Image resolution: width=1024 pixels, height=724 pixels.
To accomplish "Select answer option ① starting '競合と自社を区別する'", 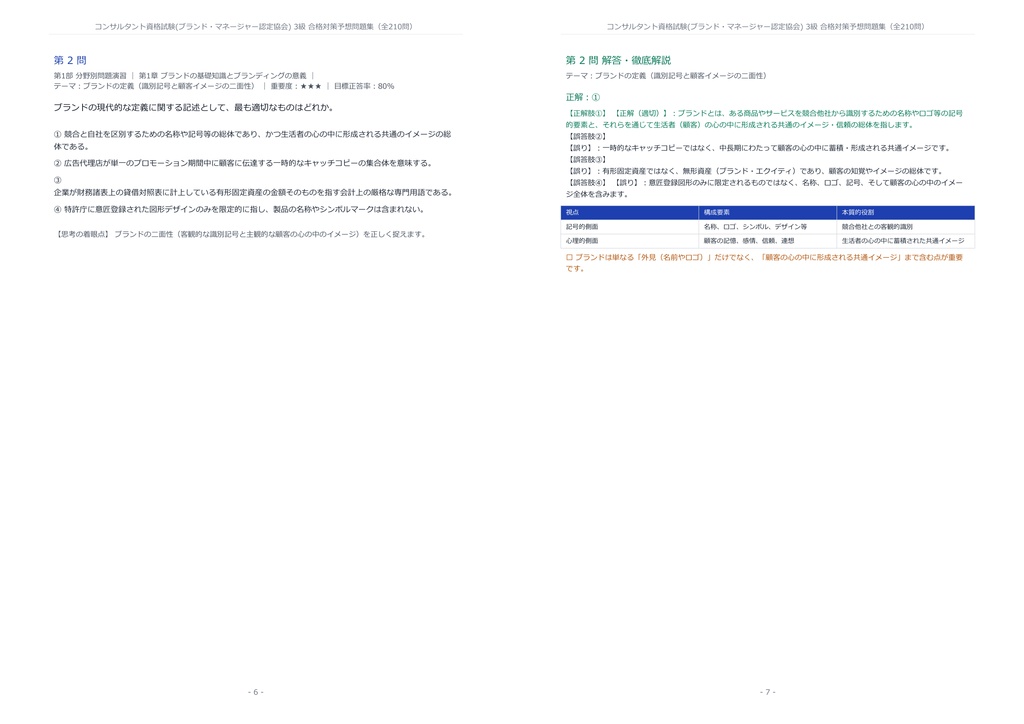I will click(252, 140).
